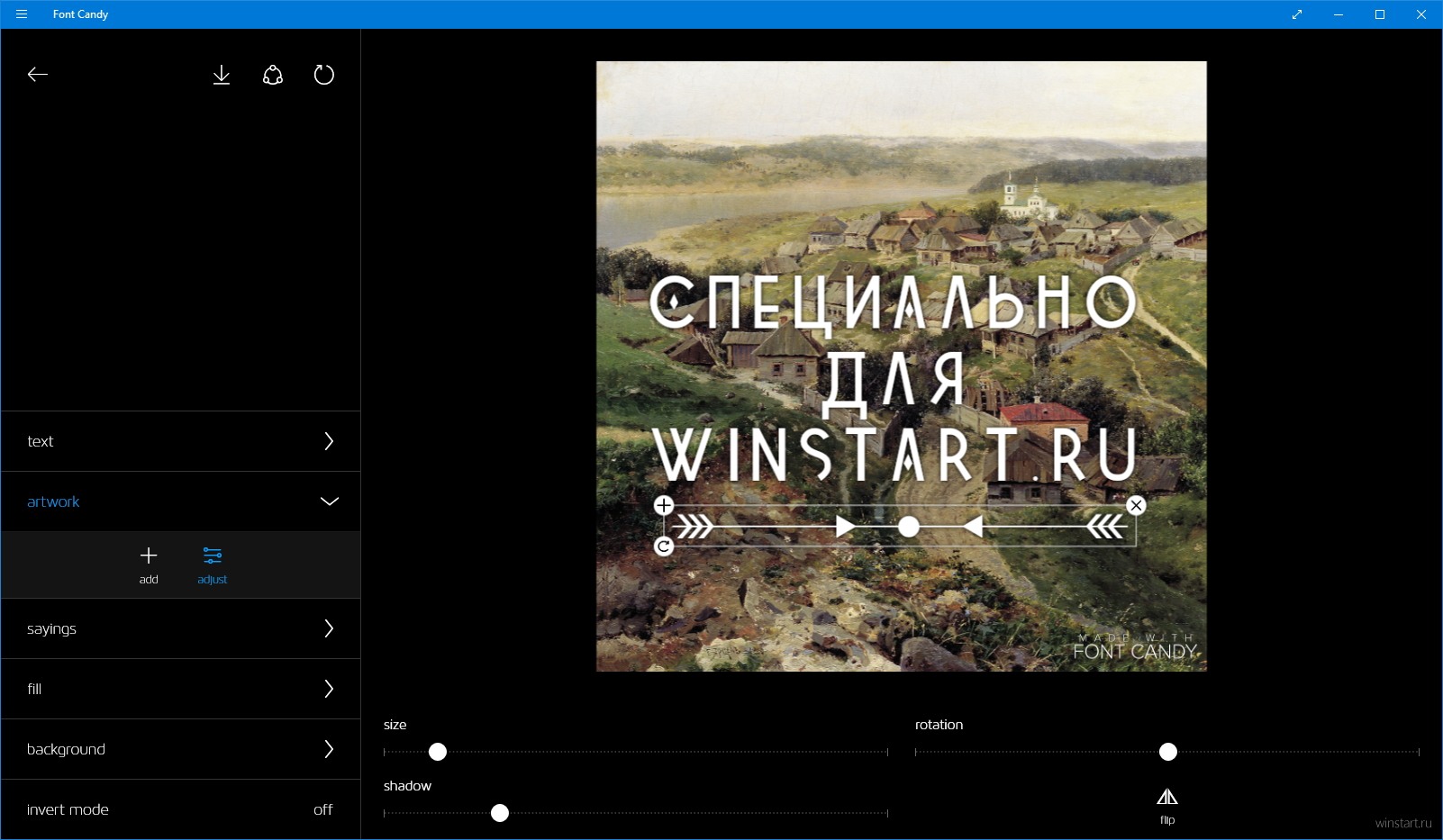The height and width of the screenshot is (840, 1443).
Task: Expand the fill section
Action: (x=181, y=689)
